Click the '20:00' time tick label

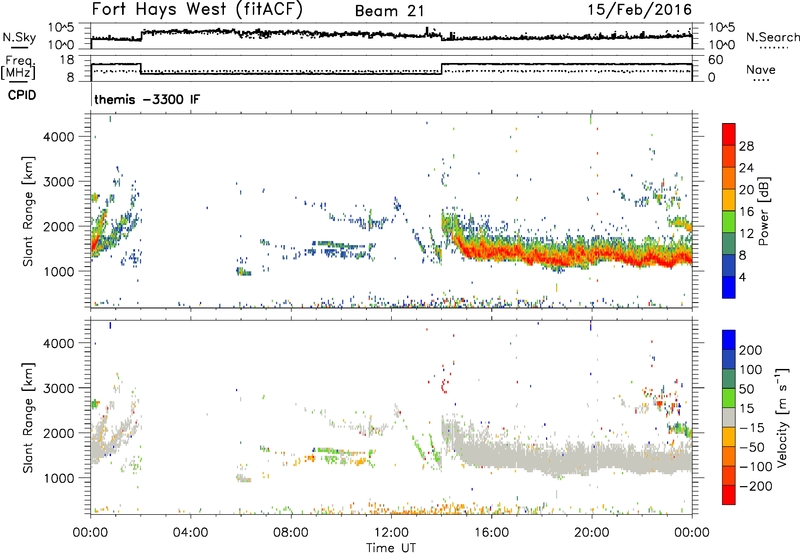pos(592,533)
